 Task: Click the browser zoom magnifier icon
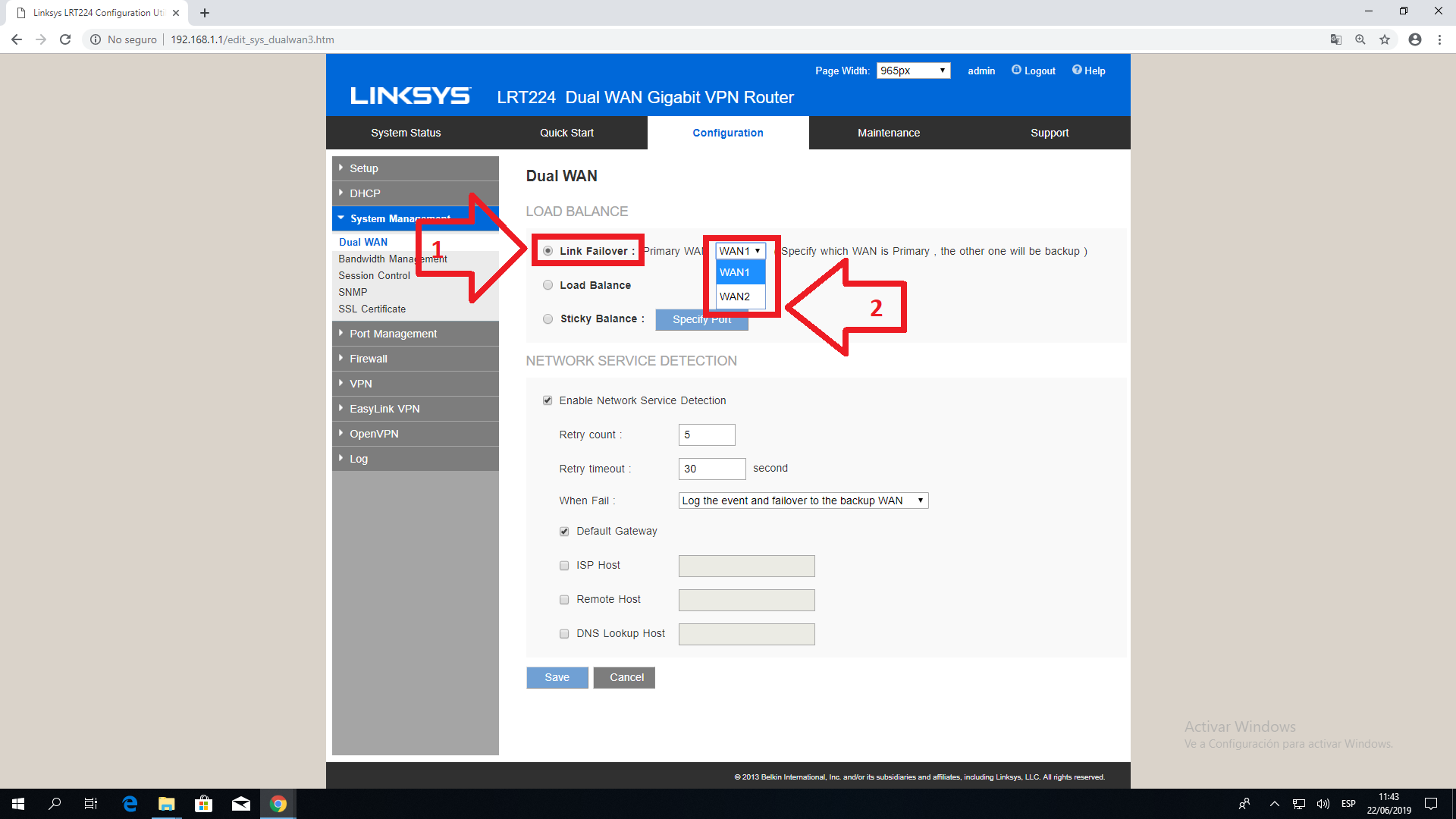point(1360,39)
